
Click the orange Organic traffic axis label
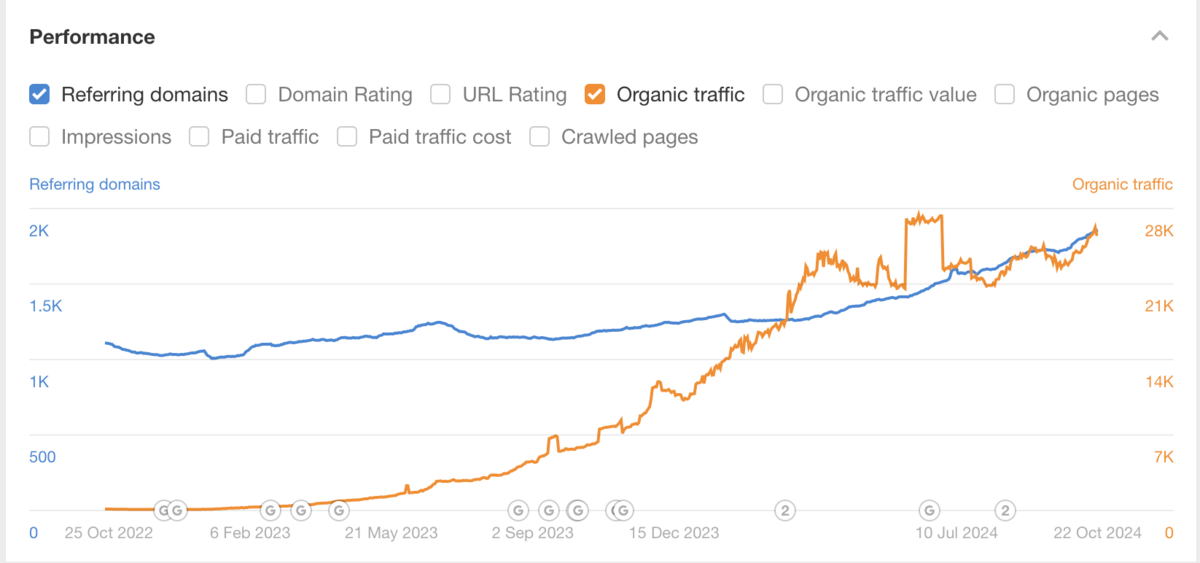coord(1122,184)
